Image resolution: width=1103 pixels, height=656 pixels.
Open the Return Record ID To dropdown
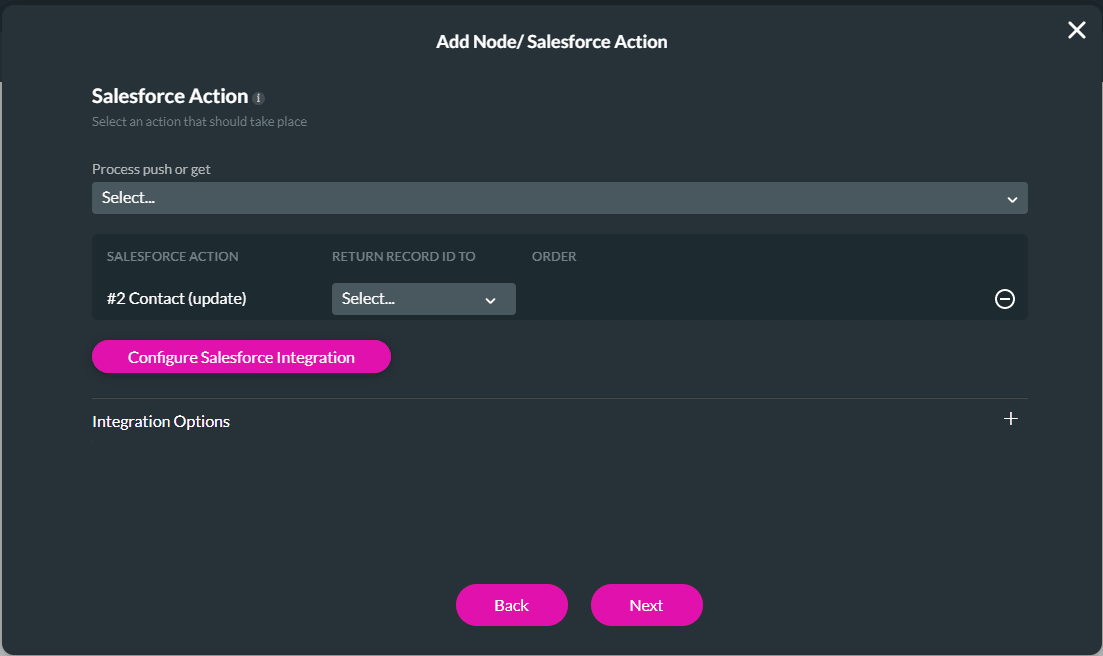(x=423, y=298)
